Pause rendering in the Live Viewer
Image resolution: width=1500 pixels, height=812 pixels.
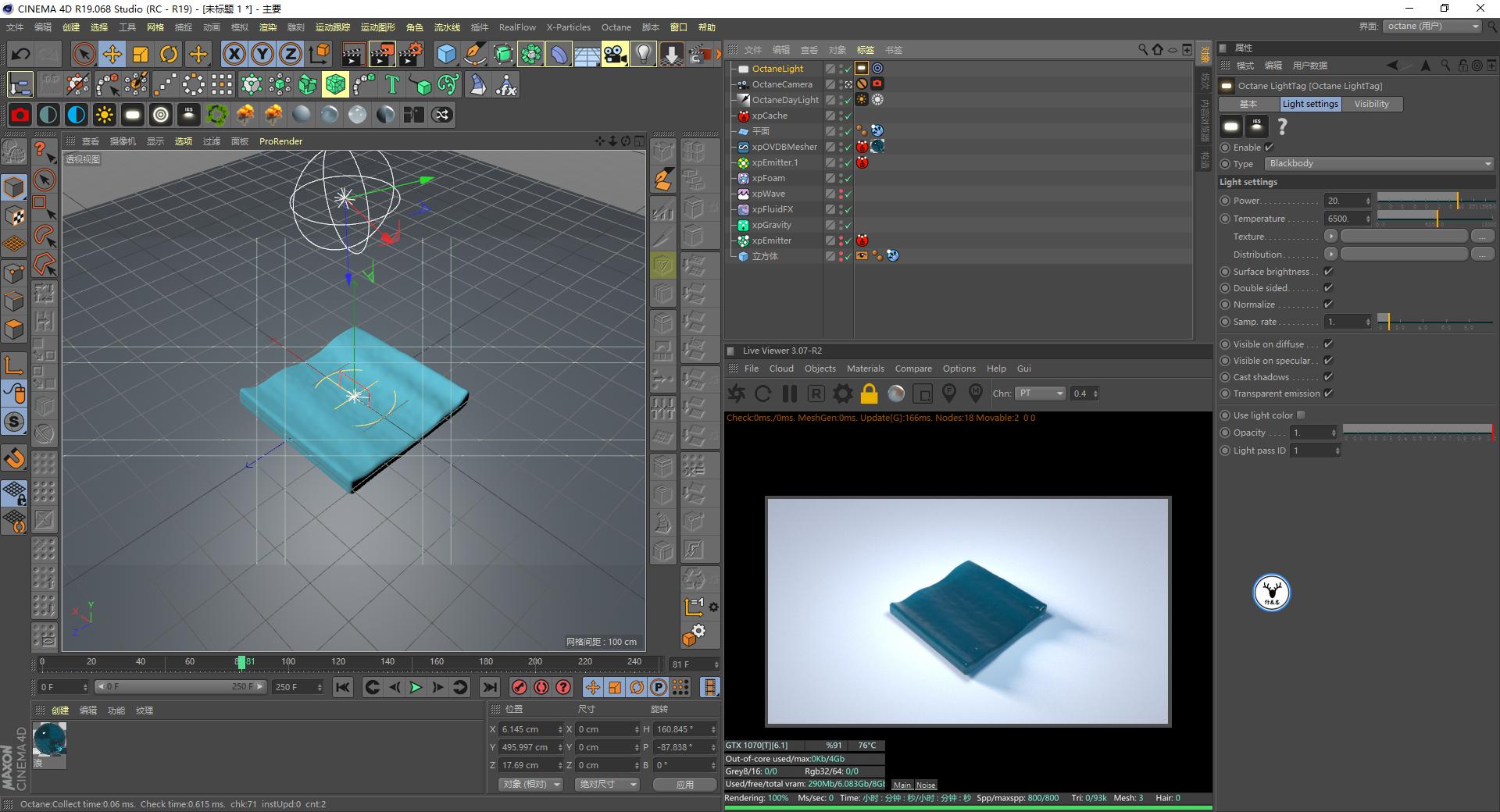(x=789, y=394)
